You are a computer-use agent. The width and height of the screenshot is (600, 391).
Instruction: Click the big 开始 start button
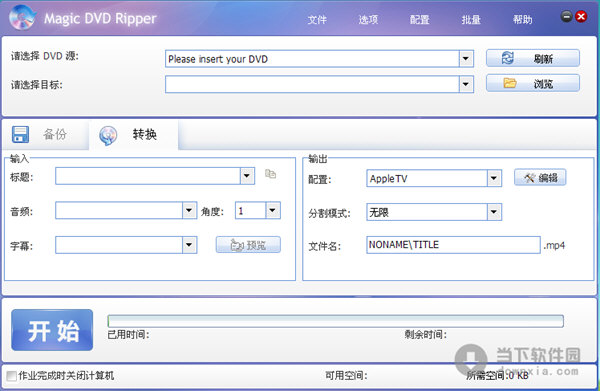[x=52, y=330]
